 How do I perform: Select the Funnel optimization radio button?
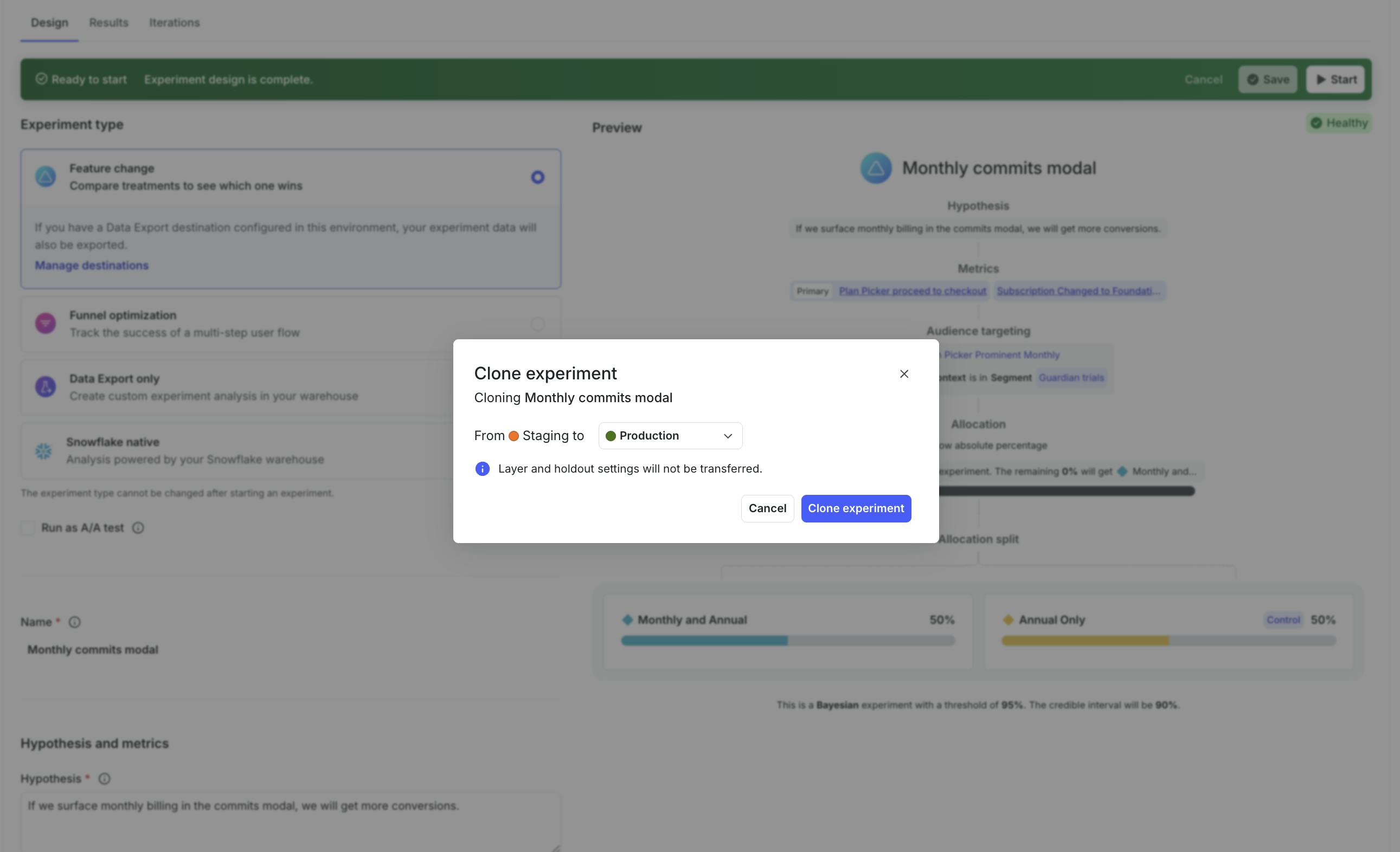[537, 324]
